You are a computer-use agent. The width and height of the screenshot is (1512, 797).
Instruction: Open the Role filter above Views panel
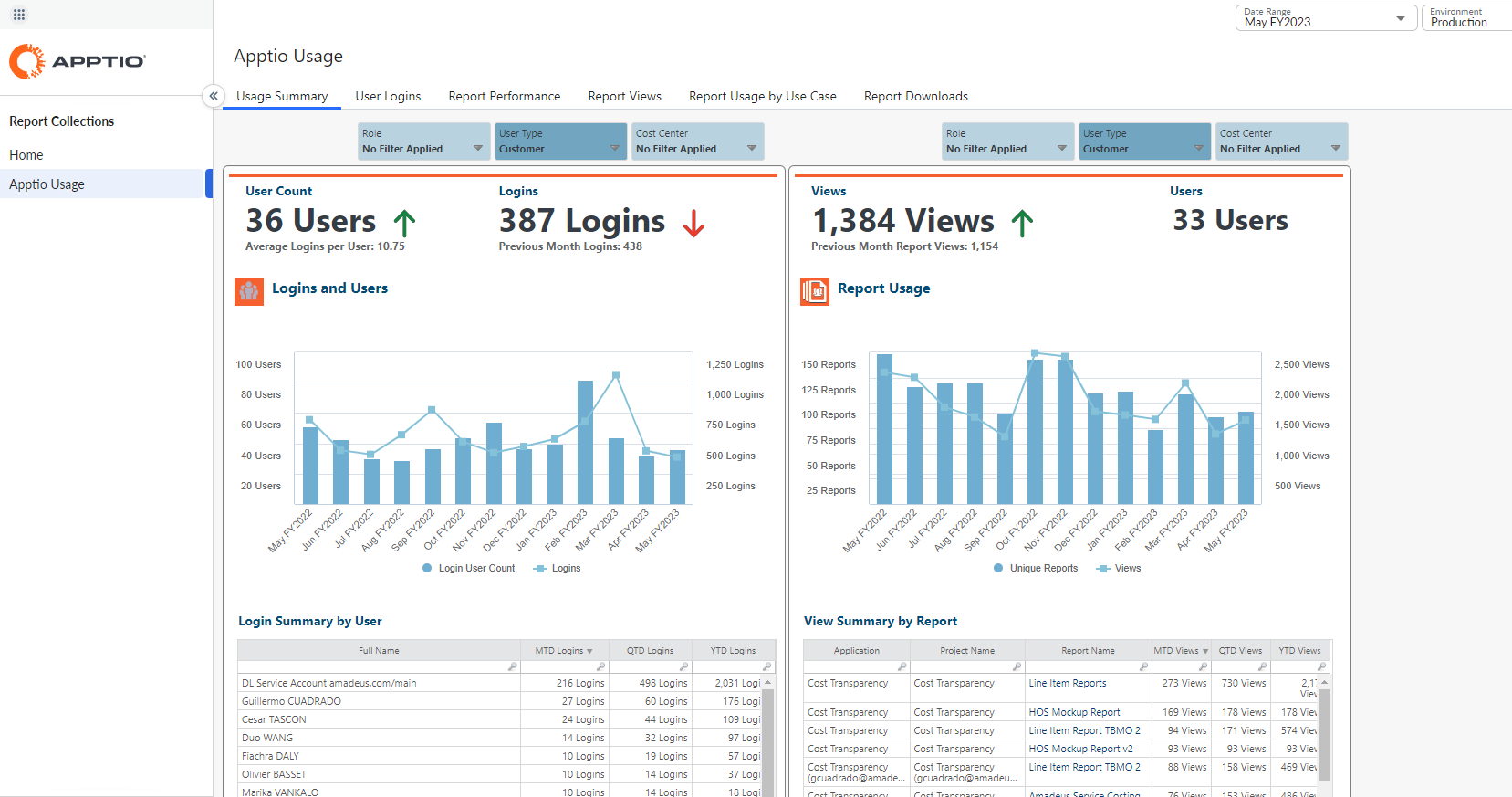pos(1008,142)
